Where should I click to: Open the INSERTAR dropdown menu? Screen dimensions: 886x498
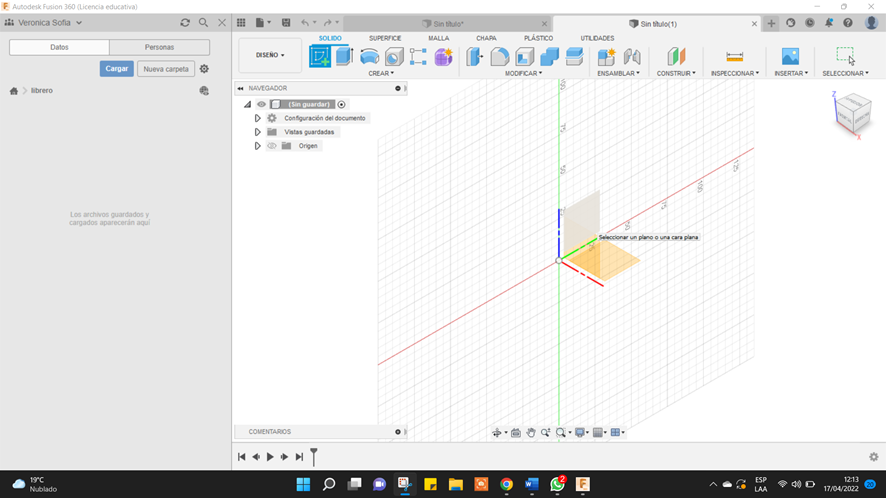pos(791,73)
